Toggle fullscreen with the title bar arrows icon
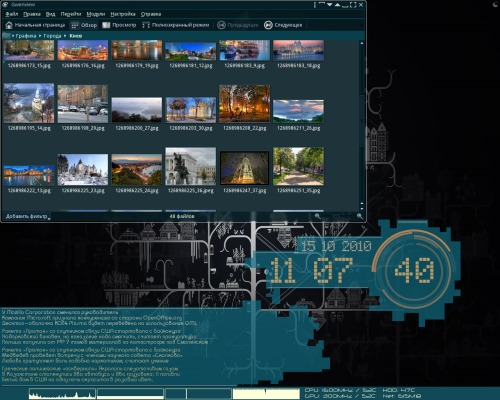This screenshot has height=400, width=500. [x=353, y=5]
